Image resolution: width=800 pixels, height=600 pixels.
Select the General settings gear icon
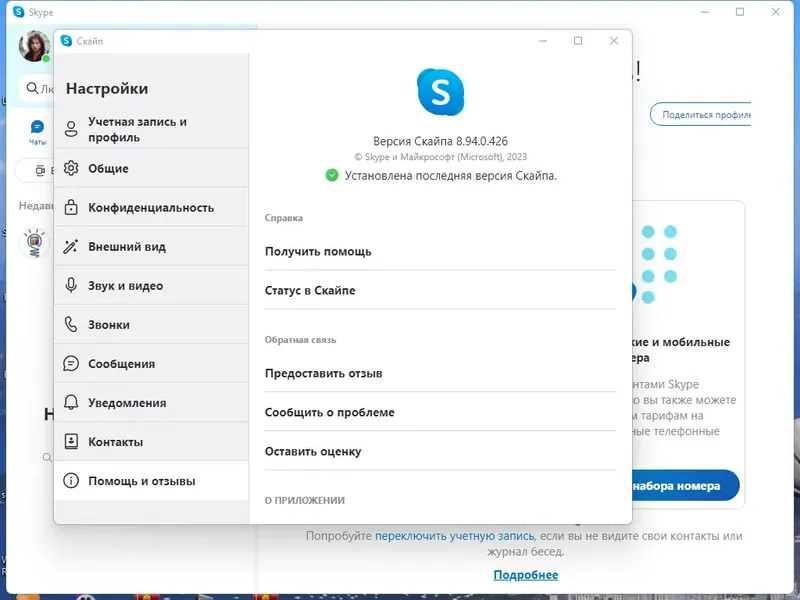(x=70, y=168)
